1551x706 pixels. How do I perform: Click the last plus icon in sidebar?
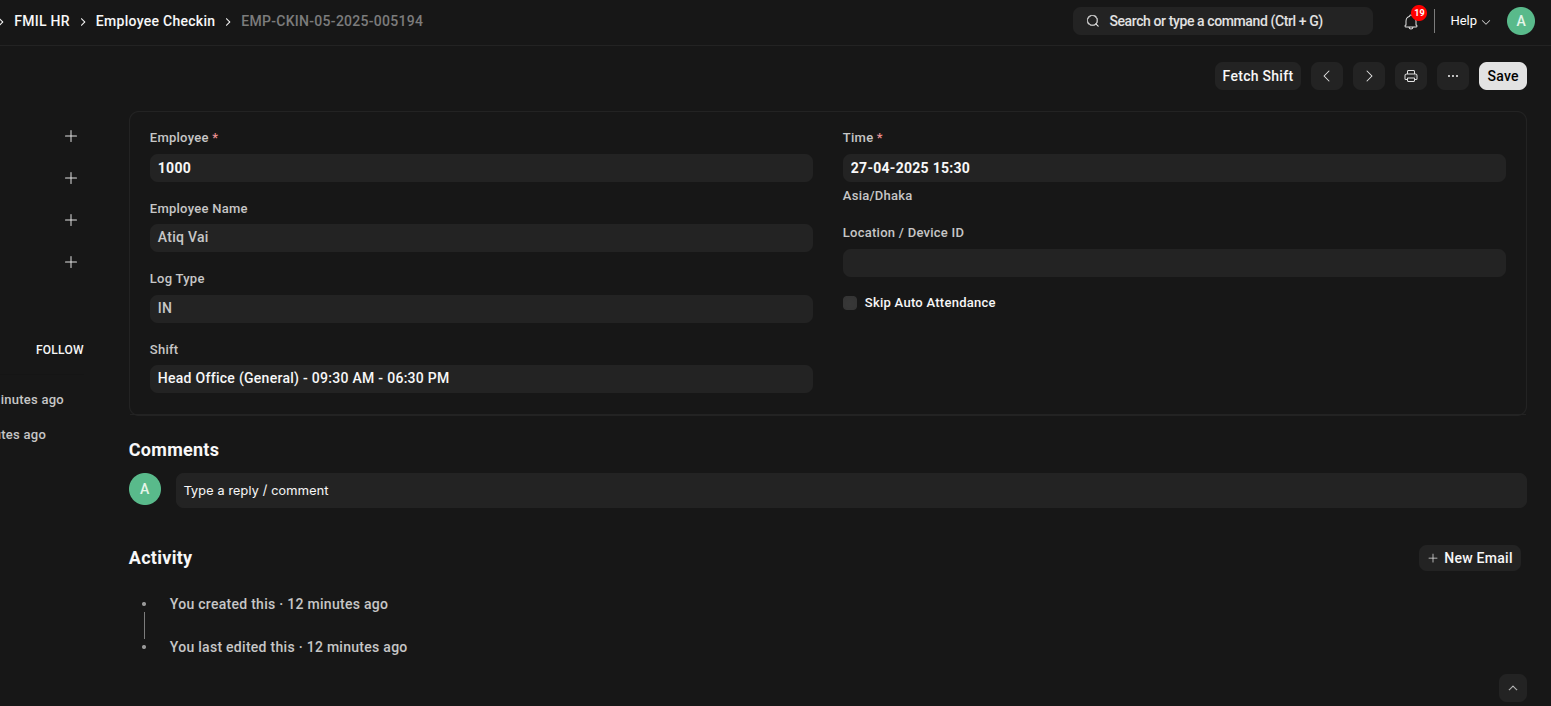coord(71,262)
